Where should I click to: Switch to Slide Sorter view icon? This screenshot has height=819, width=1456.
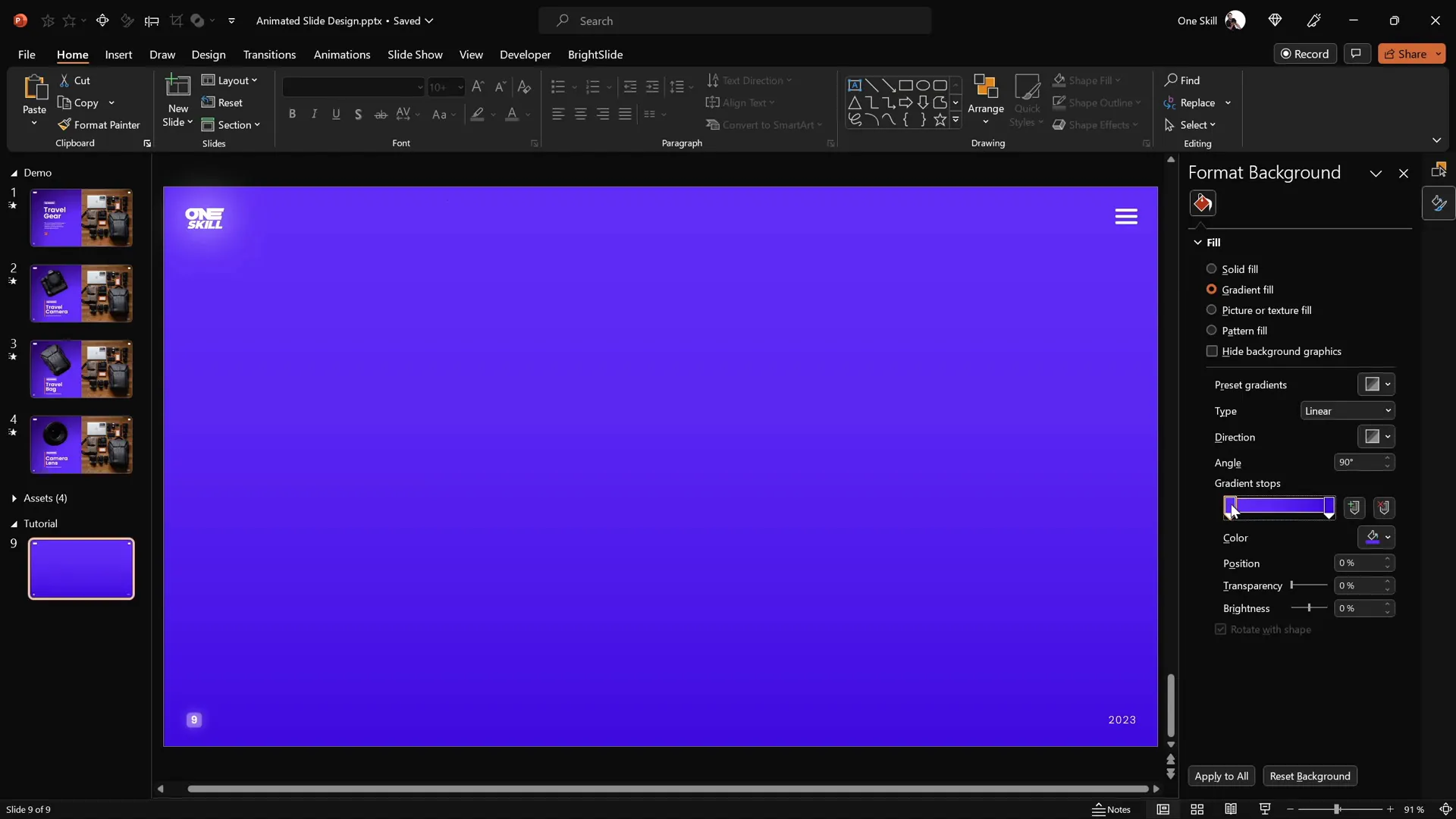[x=1197, y=810]
